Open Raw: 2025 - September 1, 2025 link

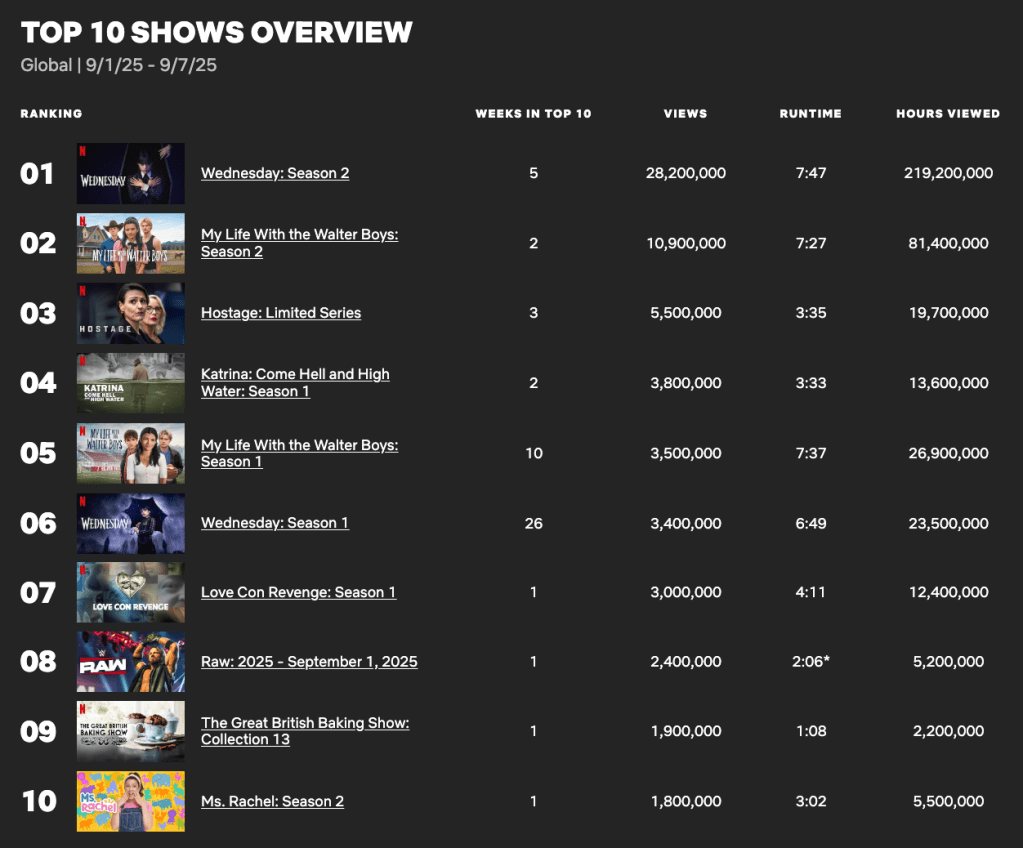(309, 661)
